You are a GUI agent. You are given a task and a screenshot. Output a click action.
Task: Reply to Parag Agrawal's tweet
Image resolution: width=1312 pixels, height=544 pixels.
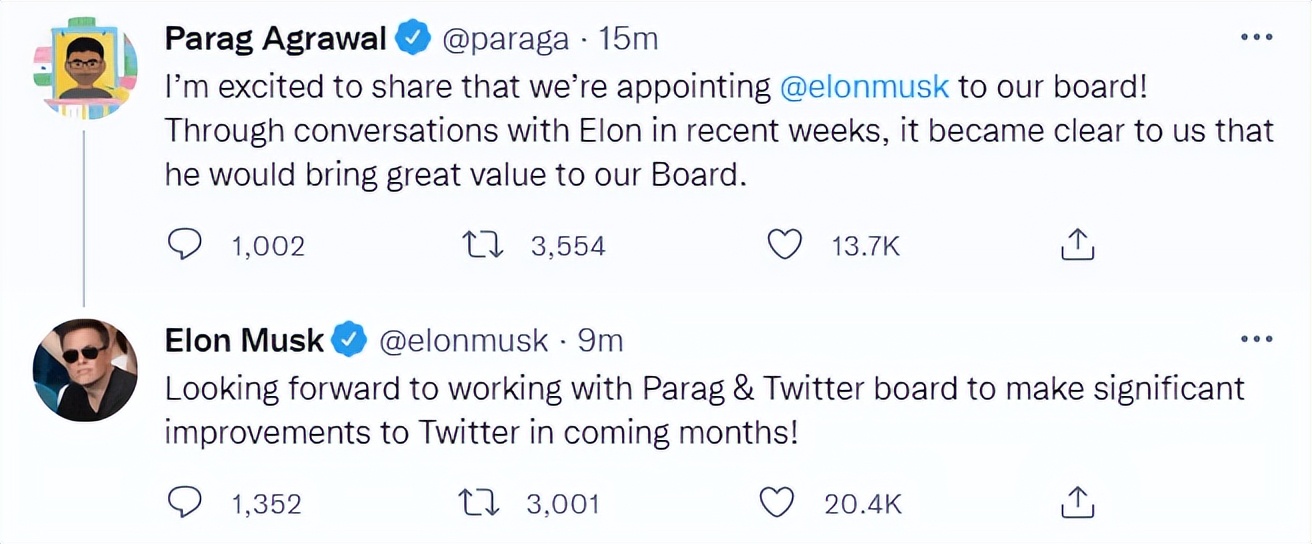click(184, 245)
